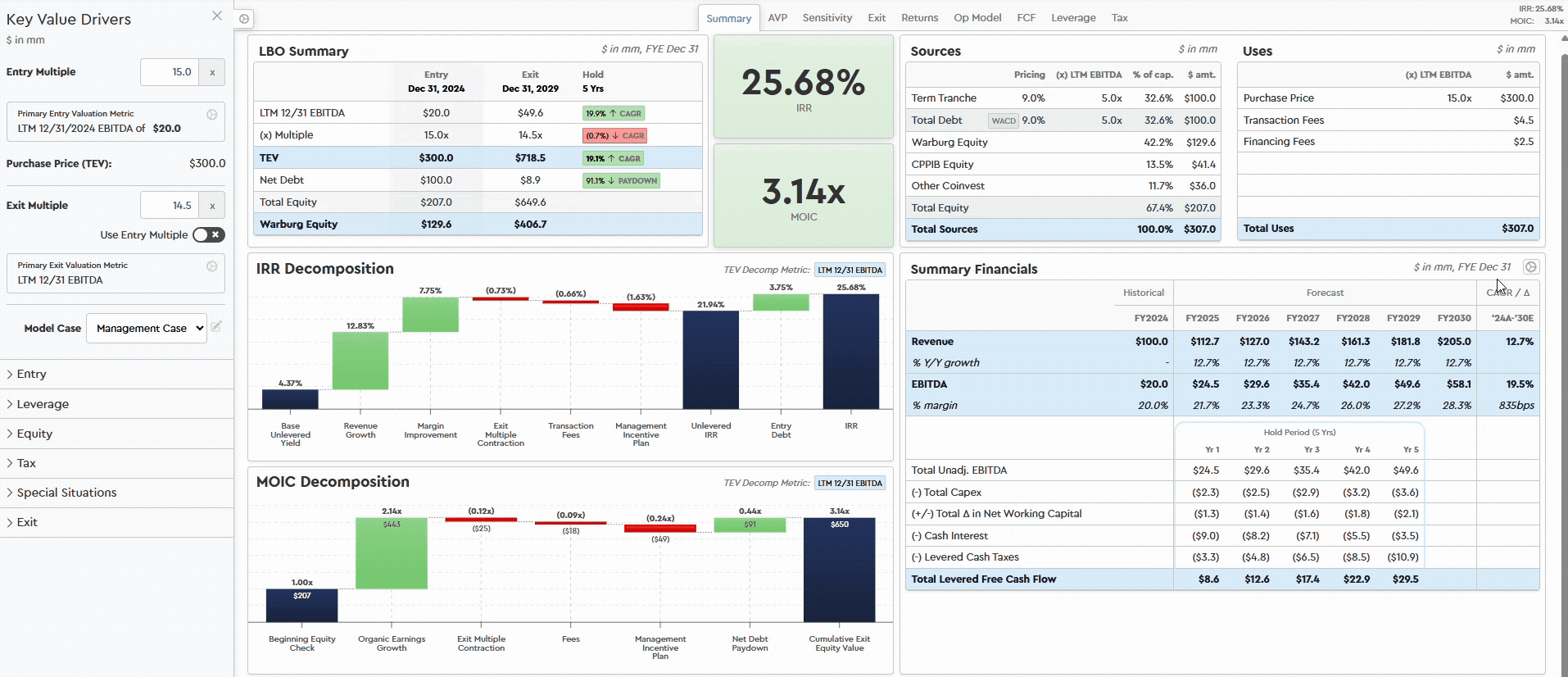Viewport: 1568px width, 677px height.
Task: Click the WACD badge in Total Debt row
Action: pos(1003,120)
